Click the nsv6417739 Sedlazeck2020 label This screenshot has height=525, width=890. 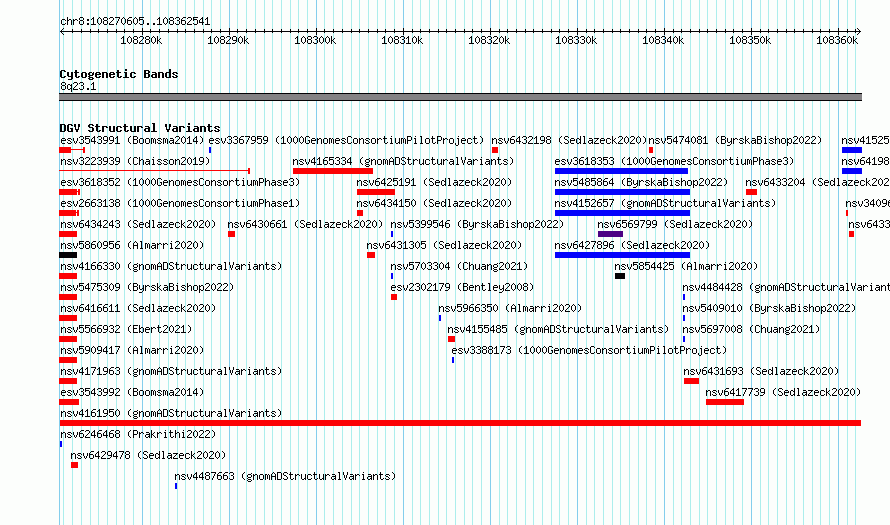click(783, 392)
